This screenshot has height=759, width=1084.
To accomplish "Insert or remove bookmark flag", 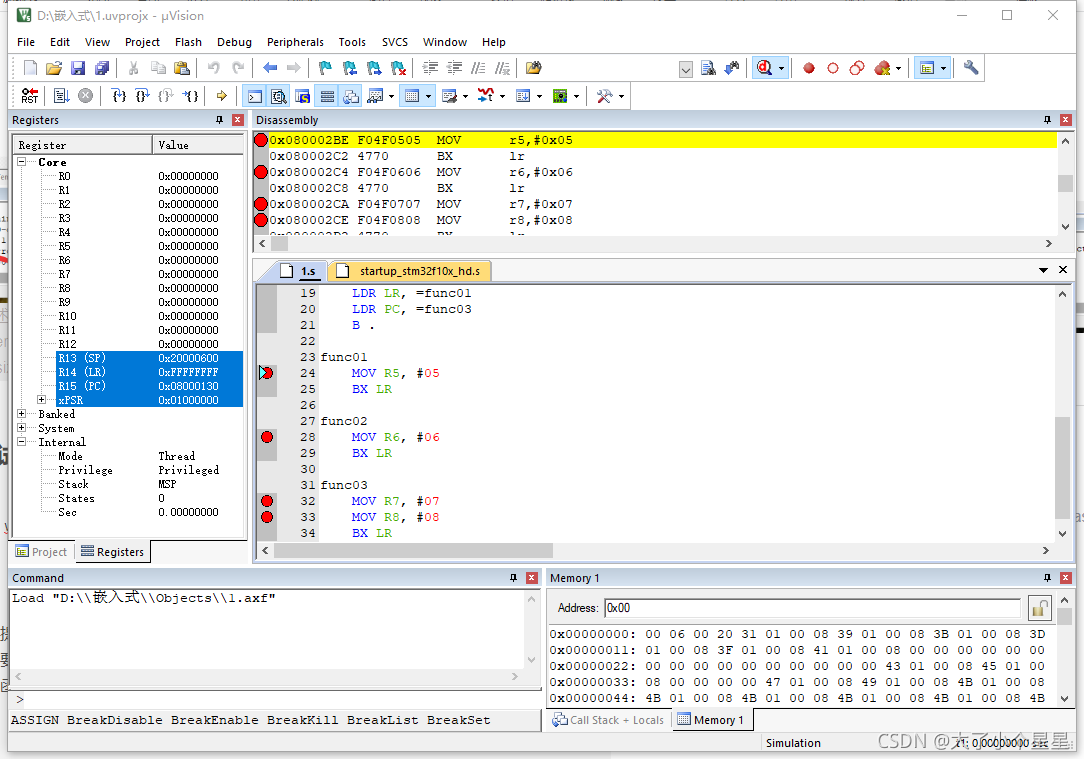I will coord(325,68).
